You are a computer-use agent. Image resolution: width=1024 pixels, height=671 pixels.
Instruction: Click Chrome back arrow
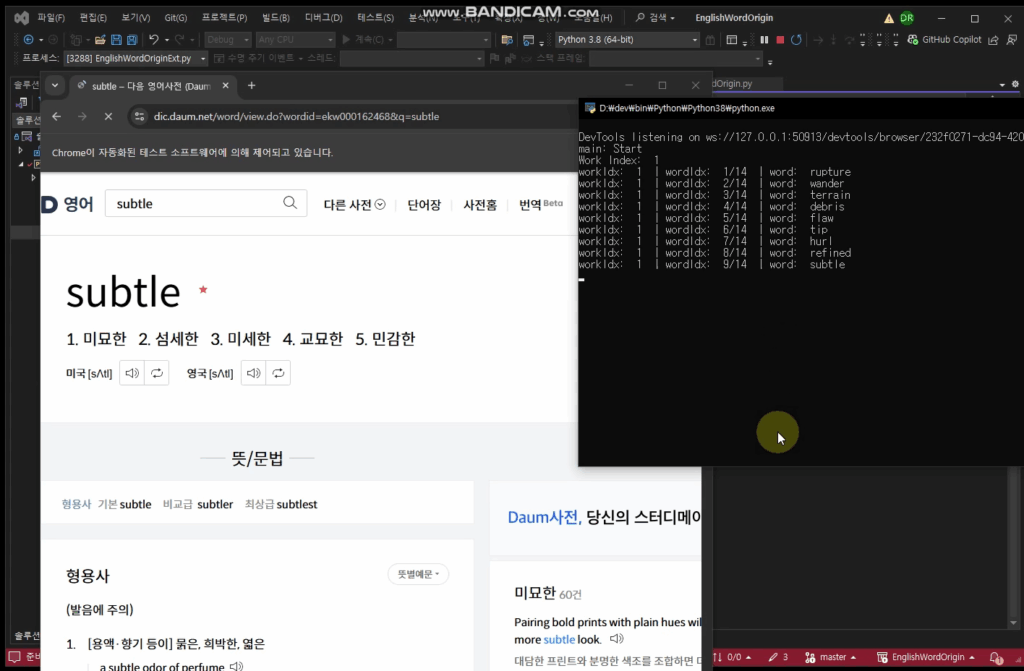coord(57,116)
